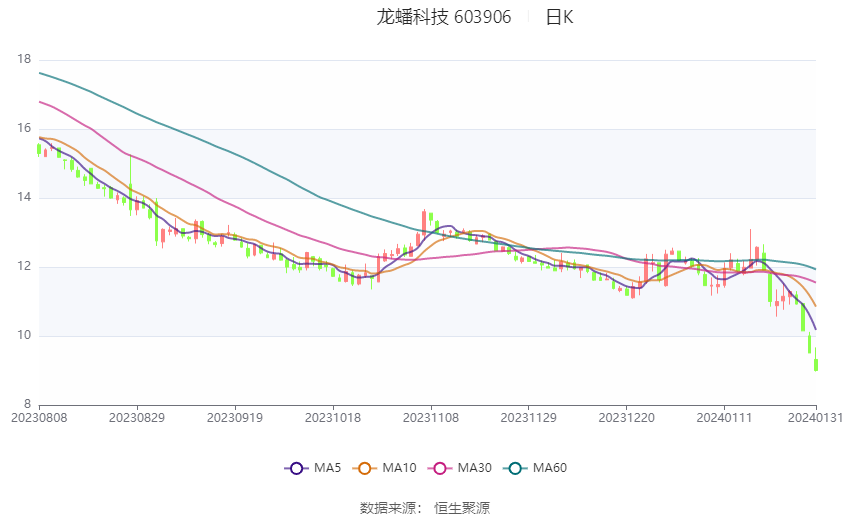Click the 12 price axis label
The height and width of the screenshot is (516, 850).
coord(24,266)
